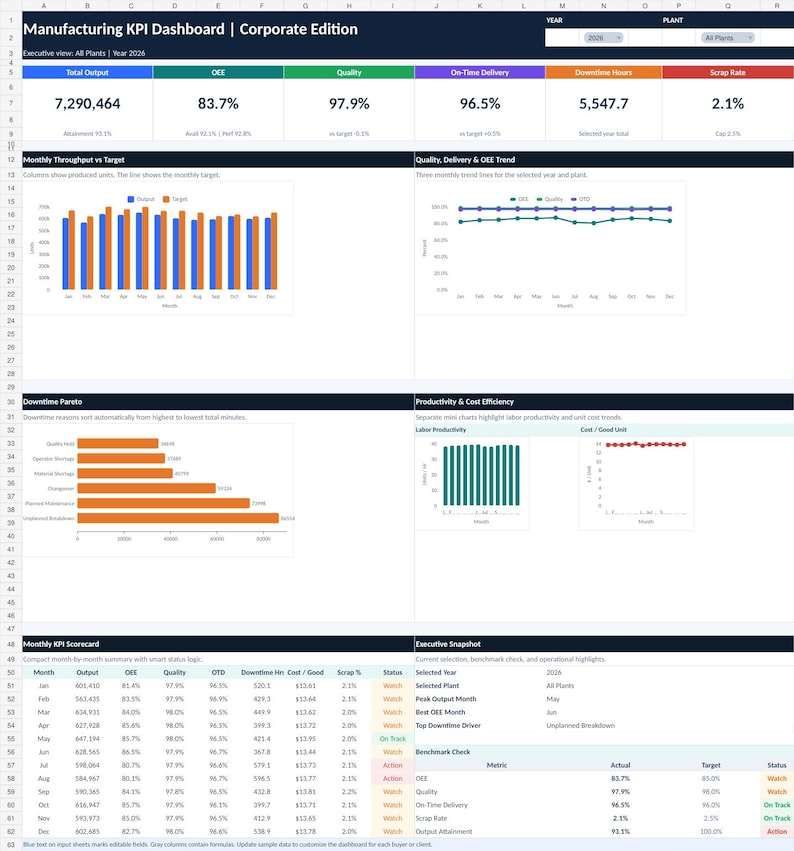Select the 7,290,464 total output value
Viewport: 794px width, 851px height.
[x=87, y=104]
